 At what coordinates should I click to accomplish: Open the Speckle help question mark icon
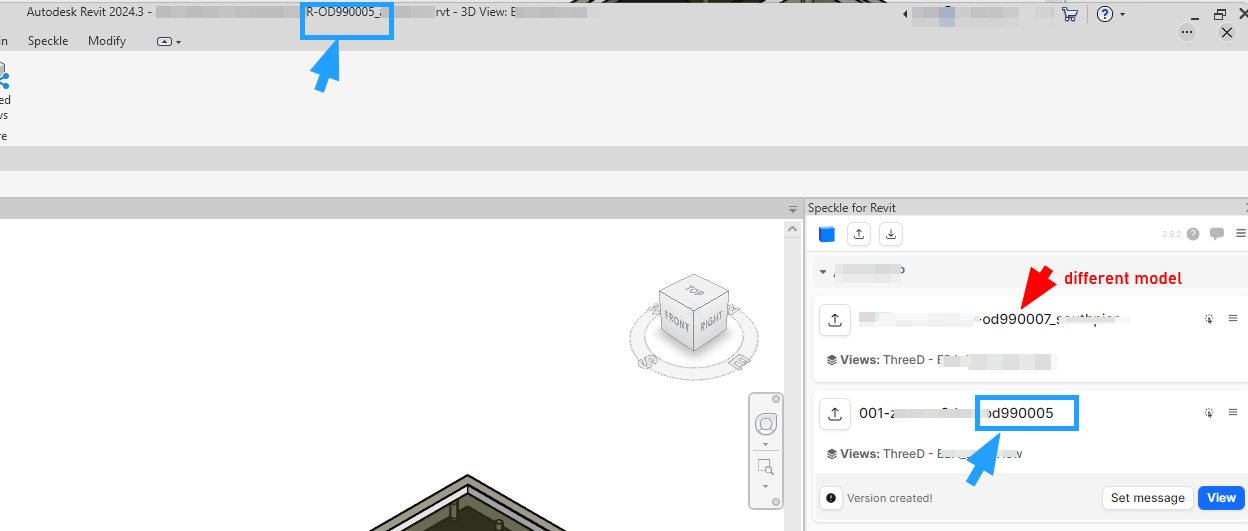click(x=1193, y=234)
